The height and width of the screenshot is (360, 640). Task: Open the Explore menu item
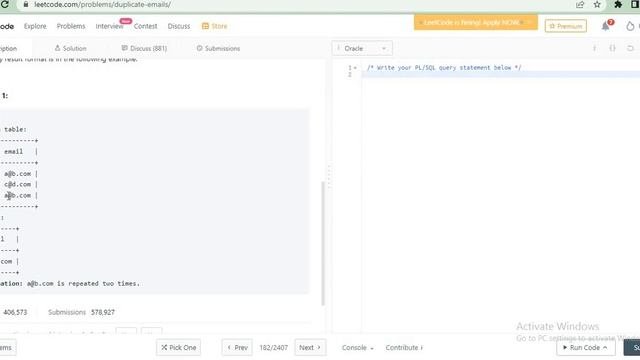point(35,26)
